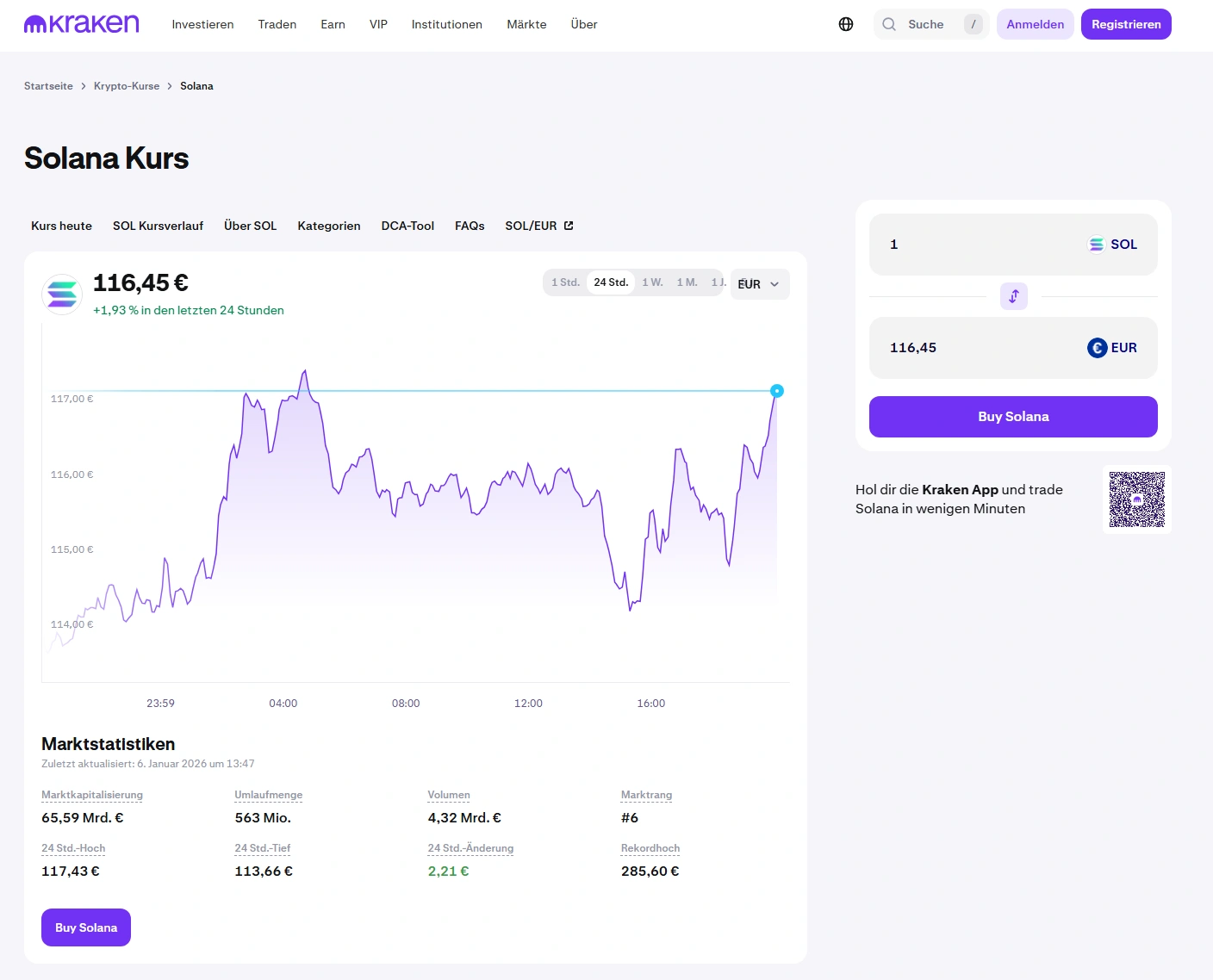The height and width of the screenshot is (980, 1213).
Task: Open the Earn menu
Action: [333, 24]
